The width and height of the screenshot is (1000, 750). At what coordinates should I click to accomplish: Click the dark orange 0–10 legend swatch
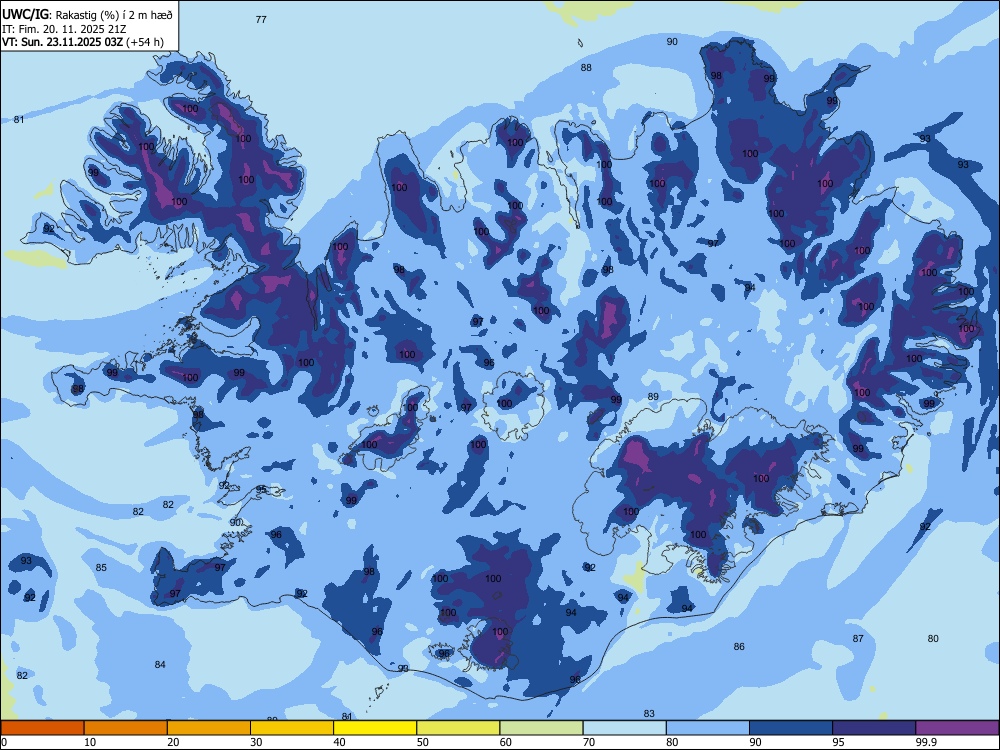click(x=42, y=728)
